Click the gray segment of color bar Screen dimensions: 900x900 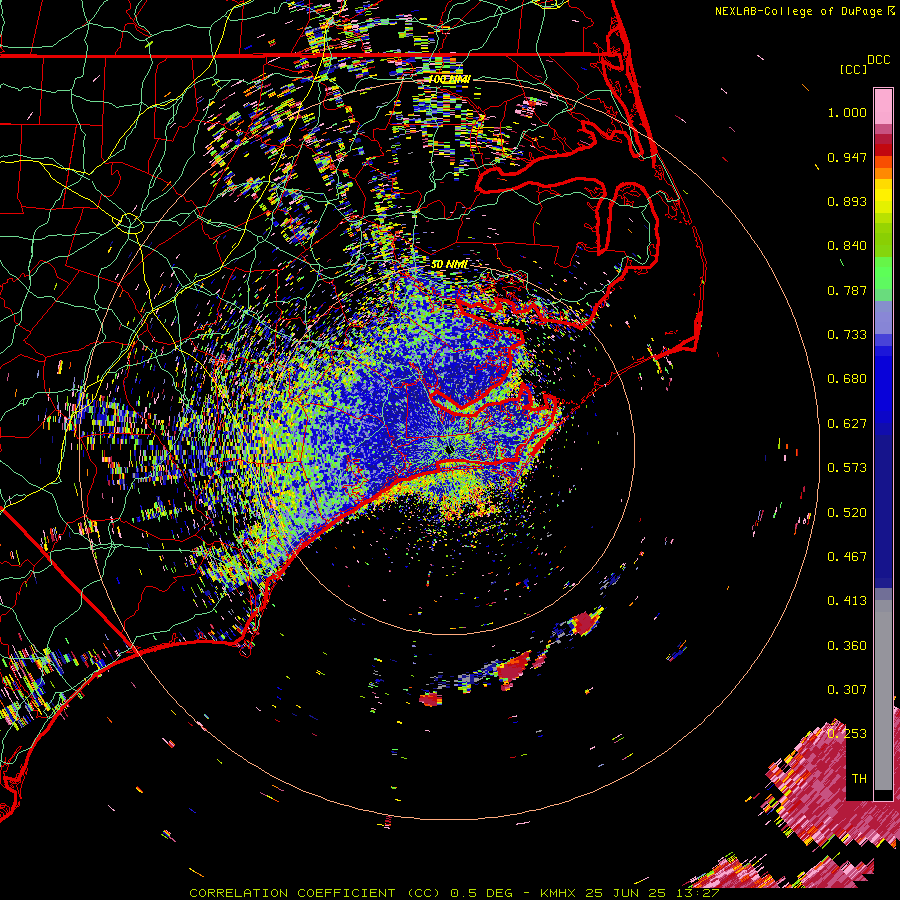(883, 695)
